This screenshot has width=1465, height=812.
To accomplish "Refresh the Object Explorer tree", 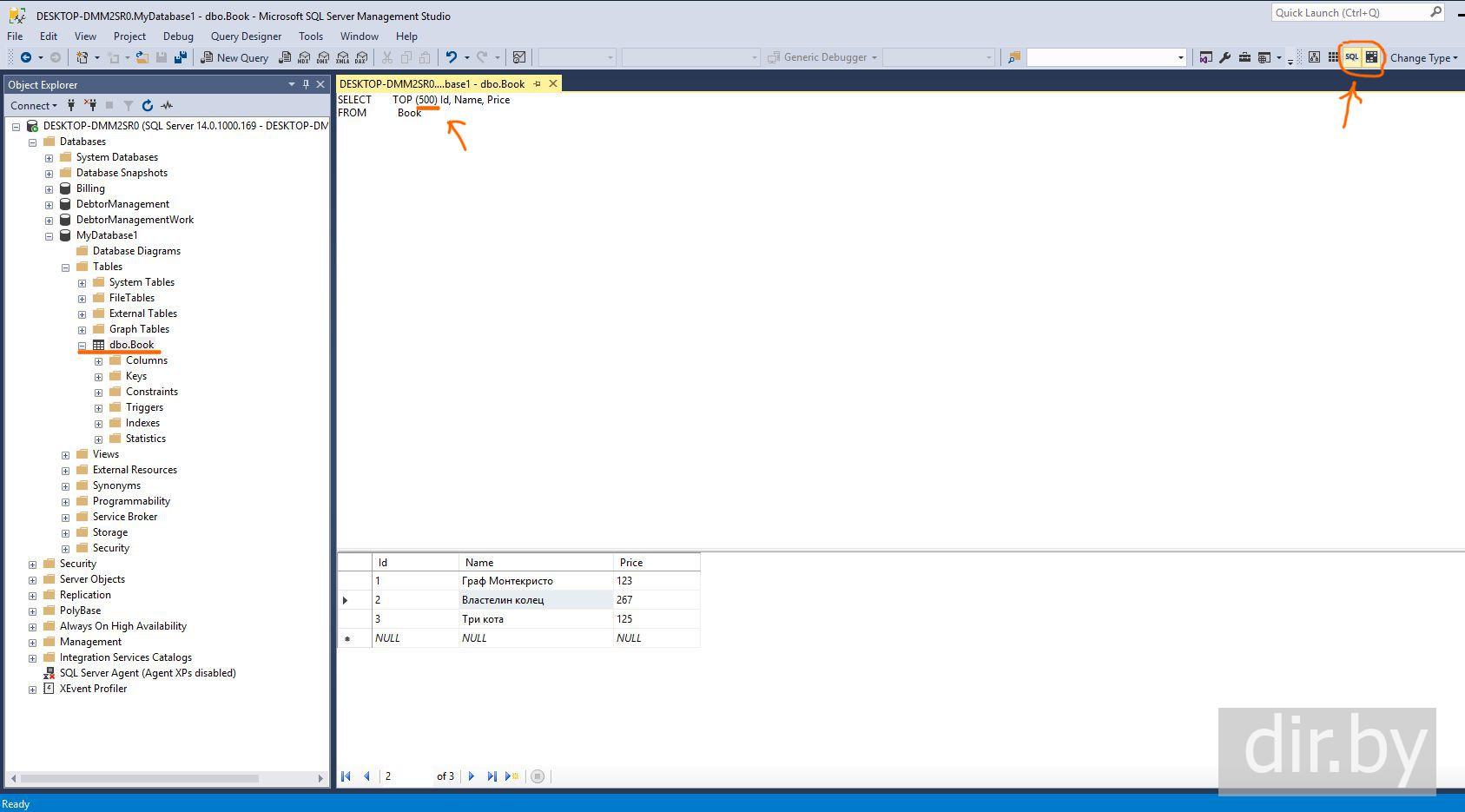I will pyautogui.click(x=148, y=105).
